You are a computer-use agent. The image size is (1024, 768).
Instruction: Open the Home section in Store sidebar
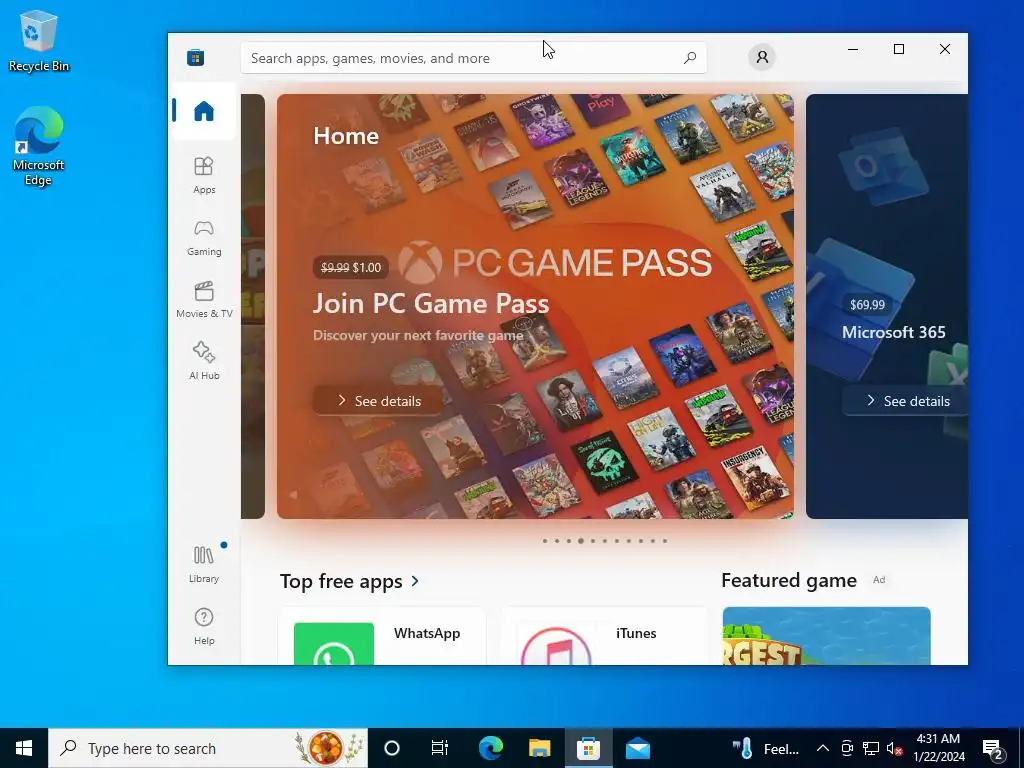coord(204,111)
